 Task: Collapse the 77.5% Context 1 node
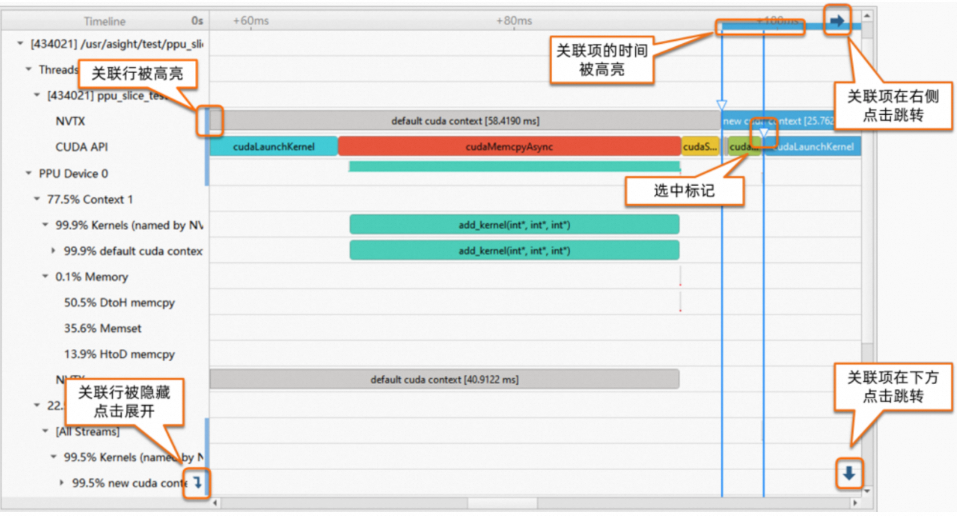click(x=37, y=199)
